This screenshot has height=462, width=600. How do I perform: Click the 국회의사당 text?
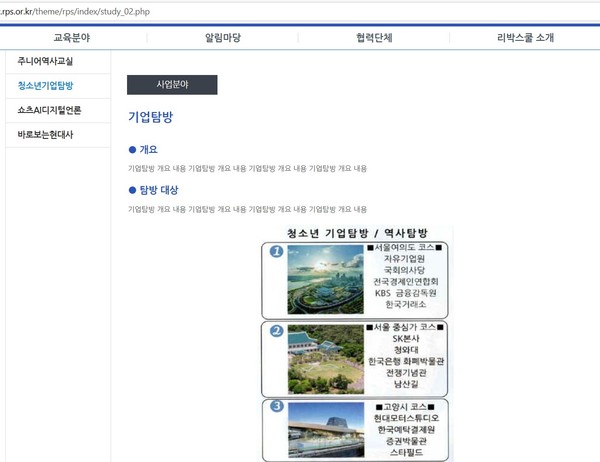(x=404, y=270)
